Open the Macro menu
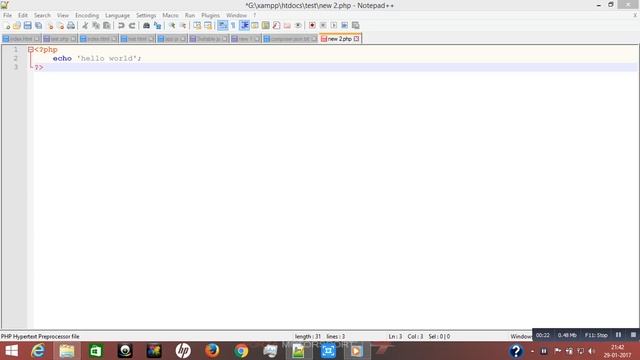 [x=171, y=15]
